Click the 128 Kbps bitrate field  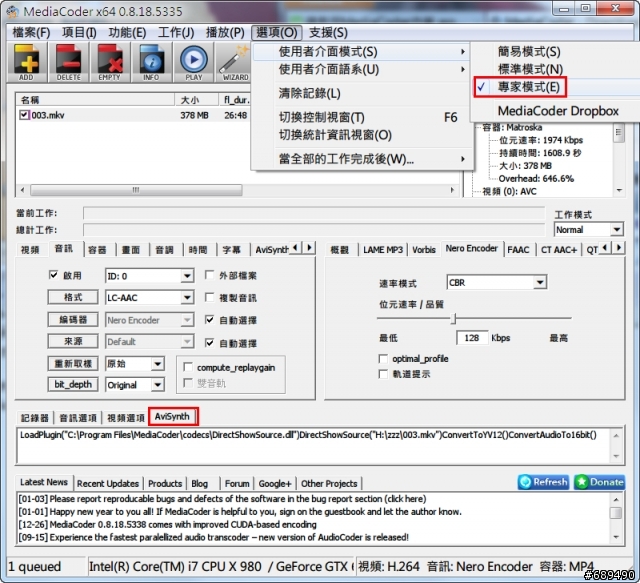(472, 338)
